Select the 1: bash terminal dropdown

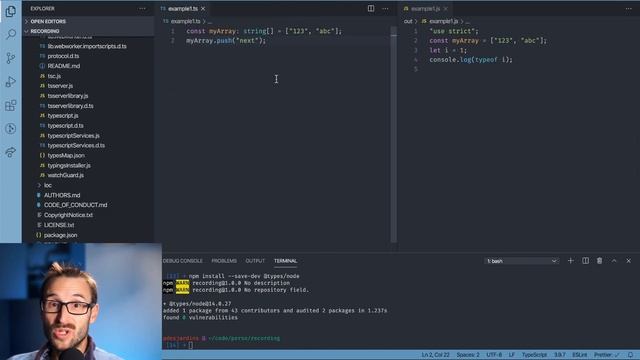click(x=522, y=261)
